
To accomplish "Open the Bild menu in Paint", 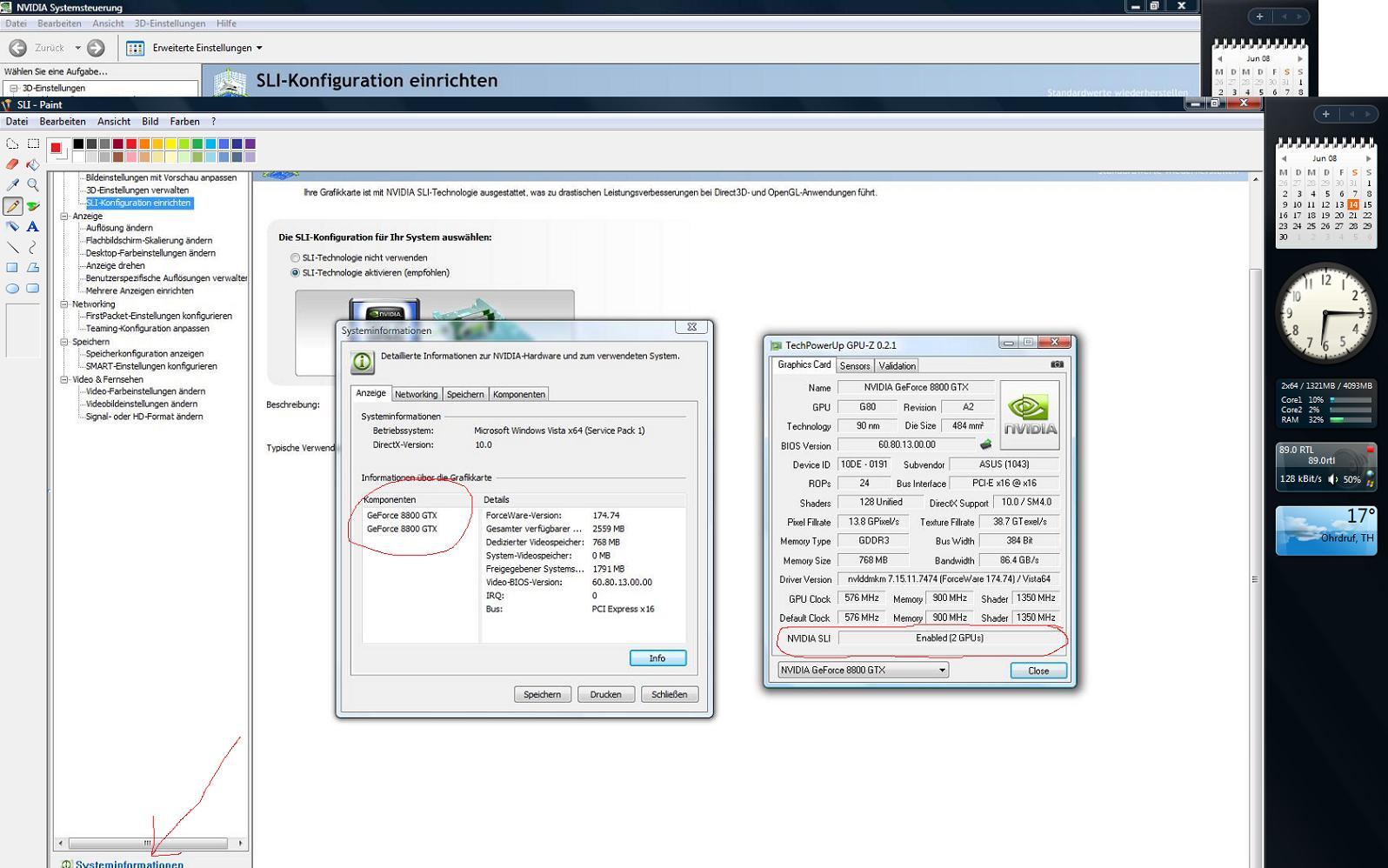I will point(150,122).
